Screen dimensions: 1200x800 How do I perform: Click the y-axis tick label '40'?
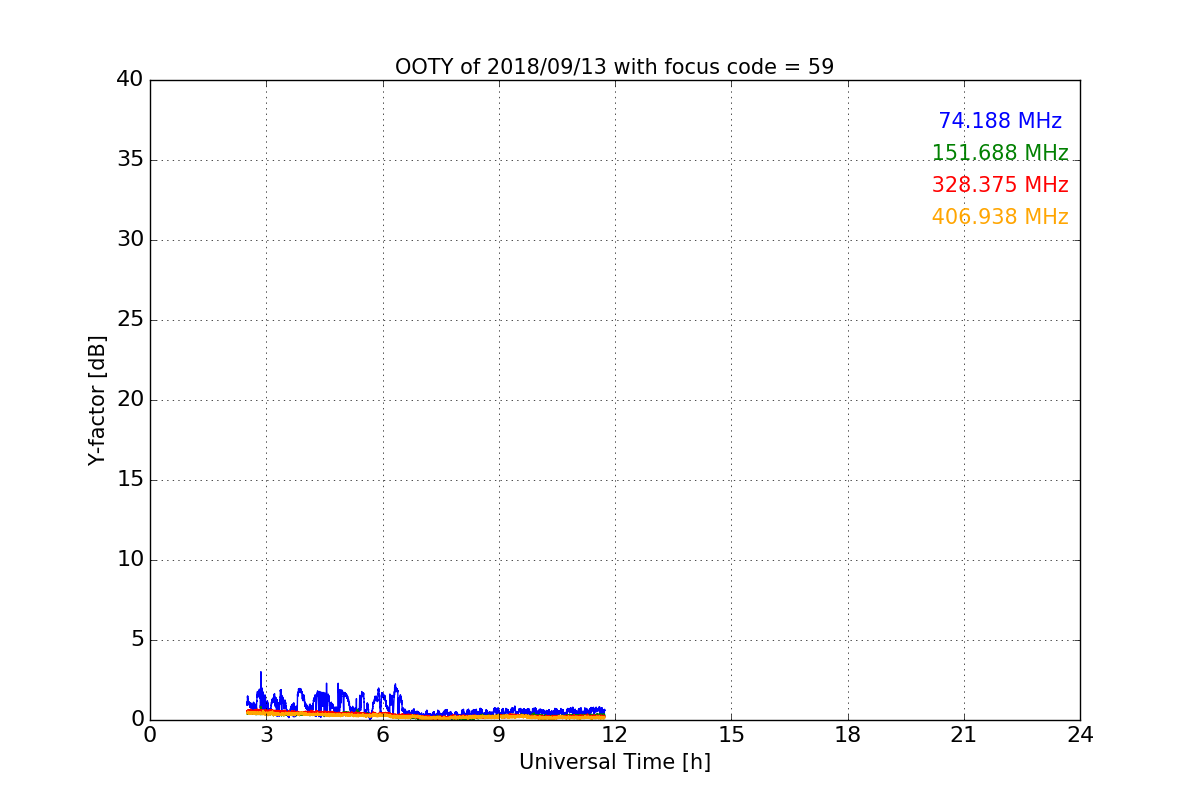[130, 80]
